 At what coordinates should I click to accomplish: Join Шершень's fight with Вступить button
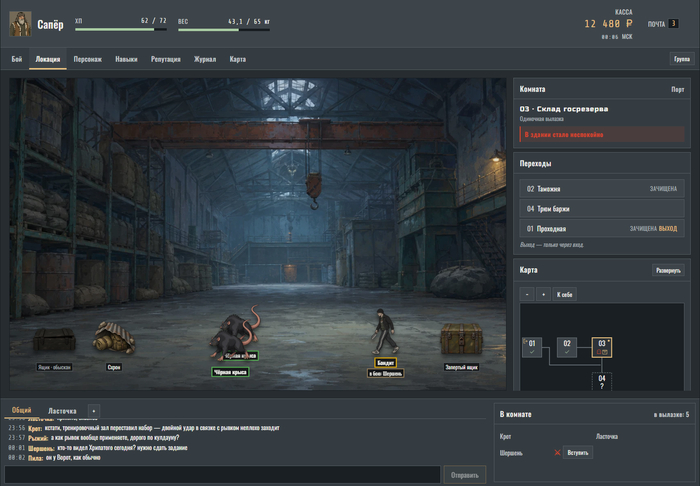point(578,453)
